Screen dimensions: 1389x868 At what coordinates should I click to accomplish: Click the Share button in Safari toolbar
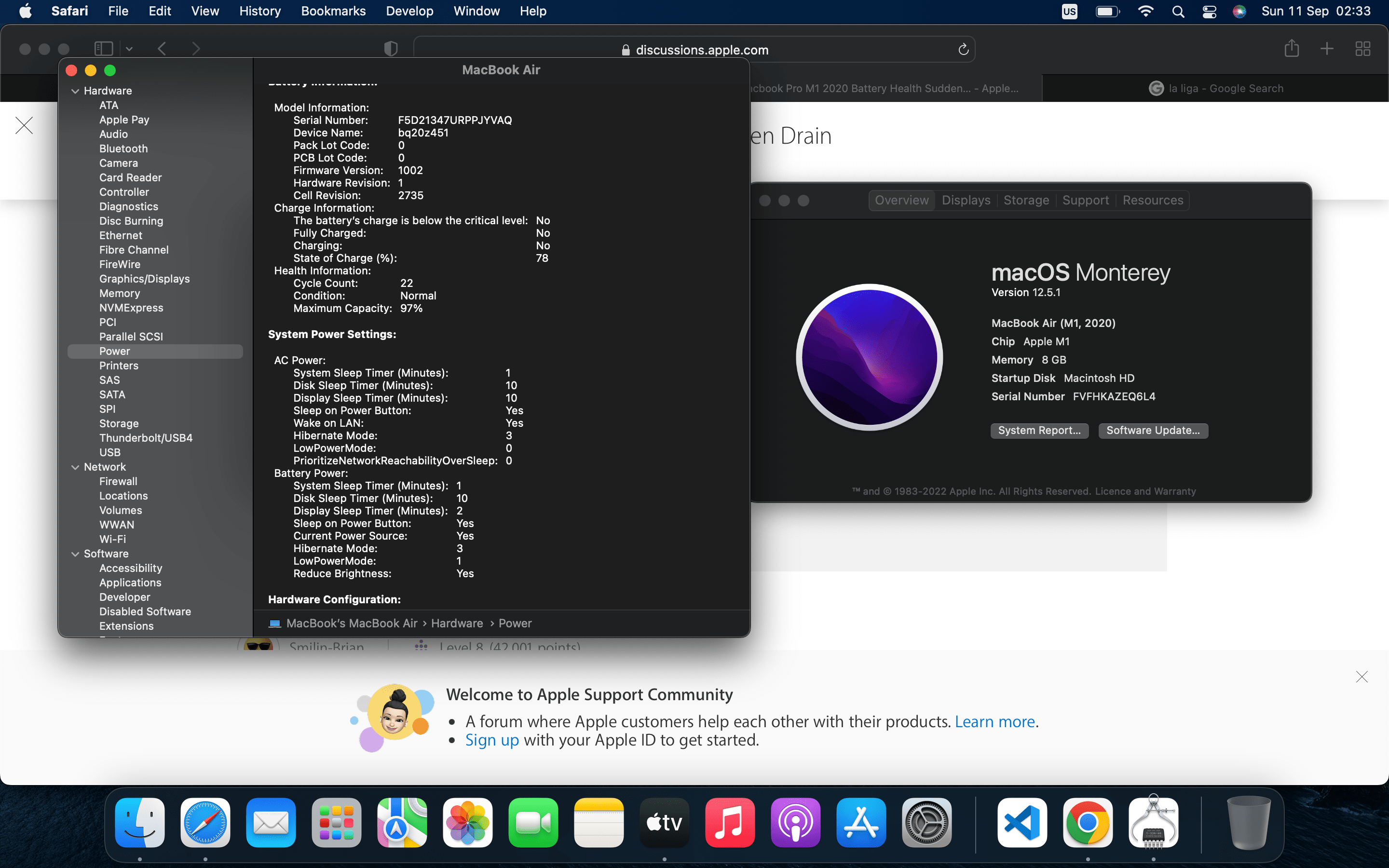(x=1292, y=49)
